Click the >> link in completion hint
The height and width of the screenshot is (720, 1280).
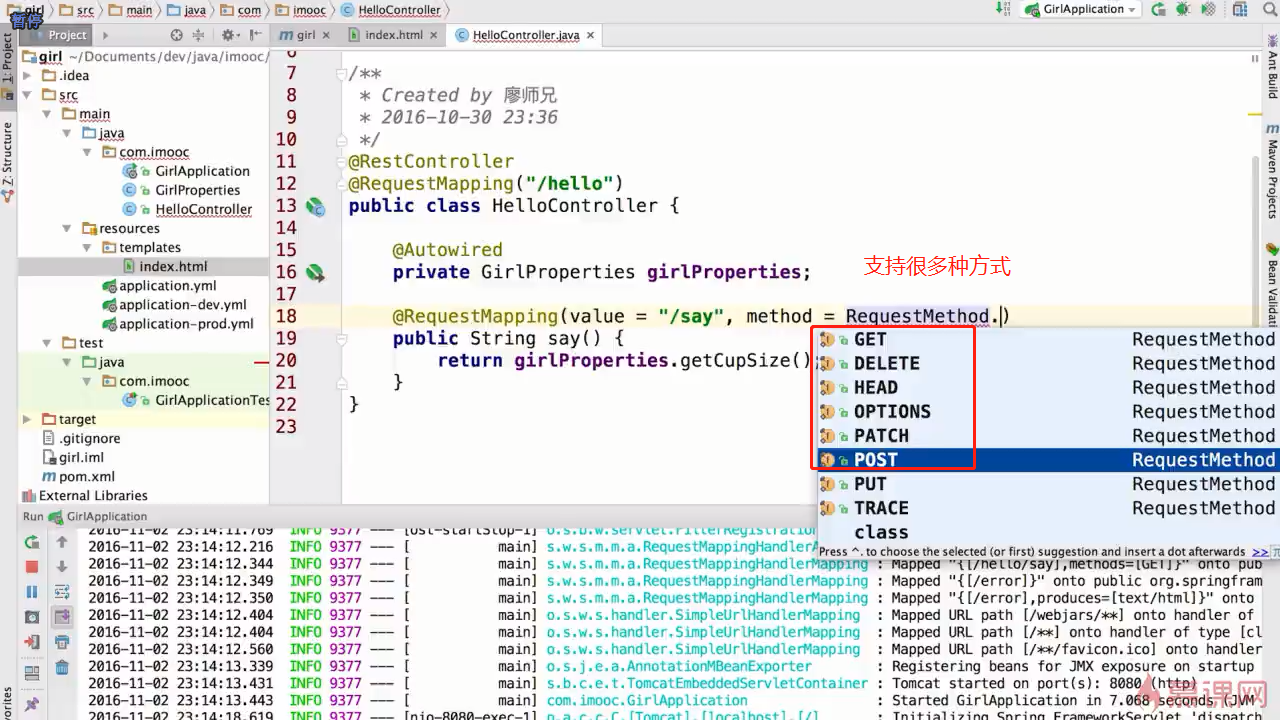[1260, 552]
